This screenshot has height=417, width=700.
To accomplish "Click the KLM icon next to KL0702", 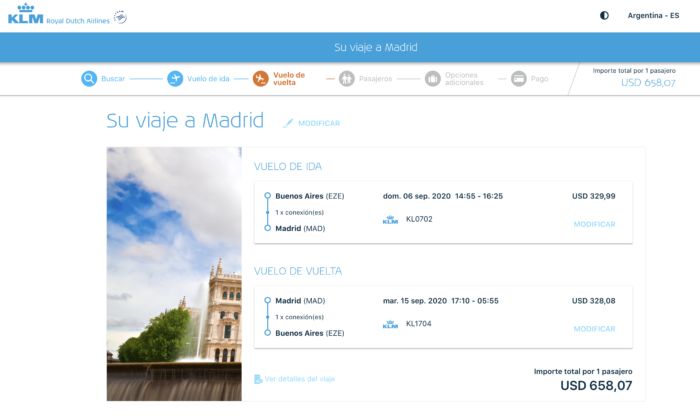I will pyautogui.click(x=390, y=219).
